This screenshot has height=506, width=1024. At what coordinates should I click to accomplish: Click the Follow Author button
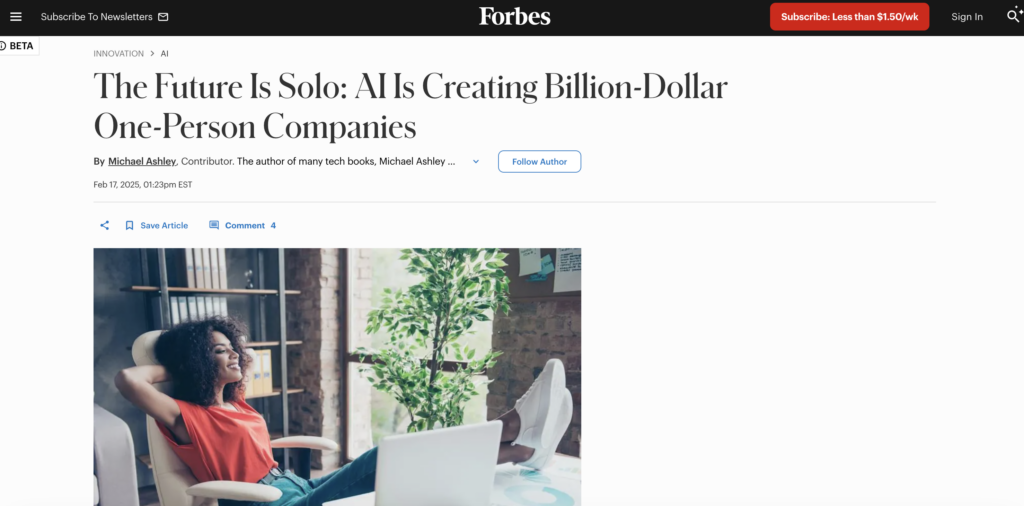[539, 162]
